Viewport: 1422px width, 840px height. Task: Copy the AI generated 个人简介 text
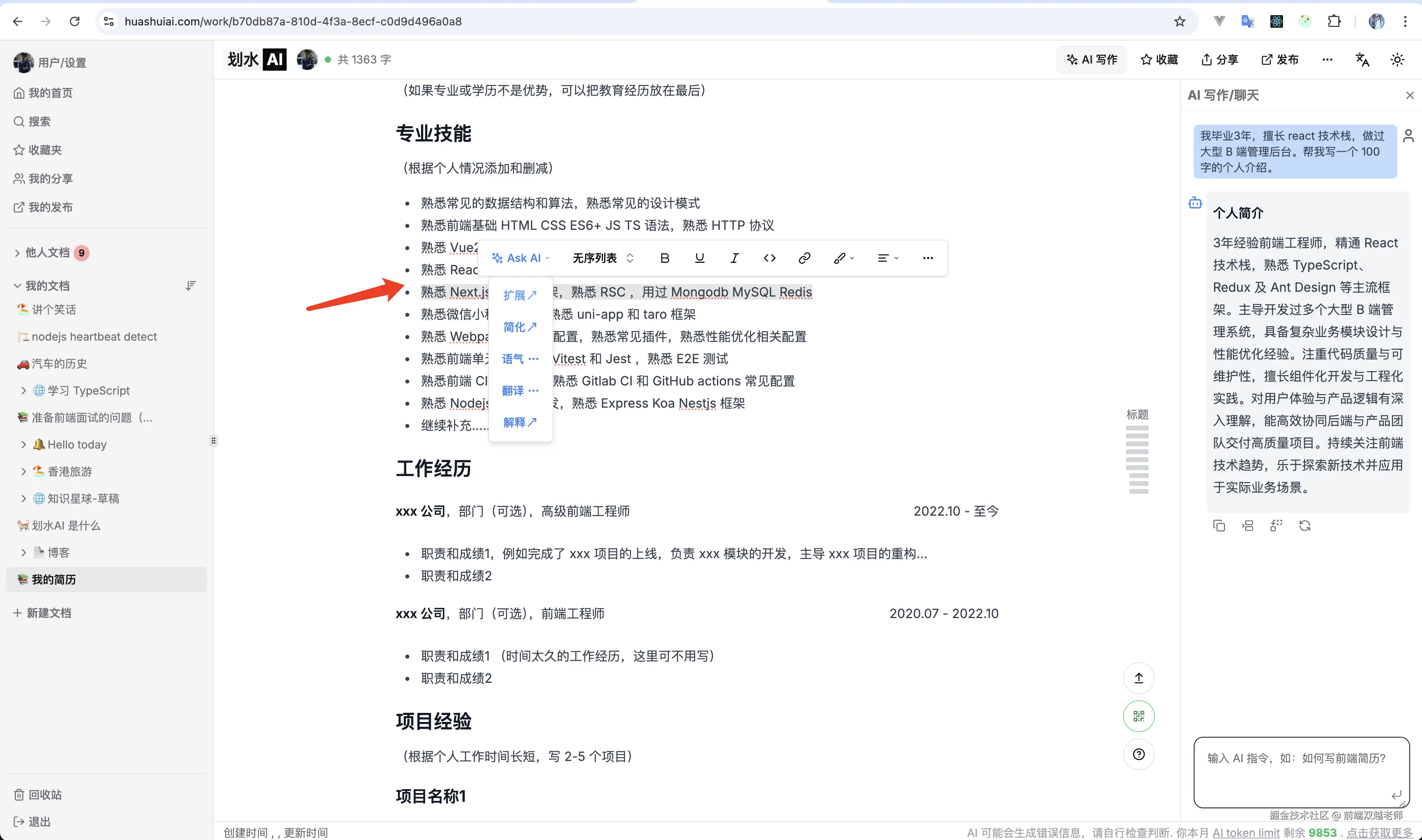1220,525
